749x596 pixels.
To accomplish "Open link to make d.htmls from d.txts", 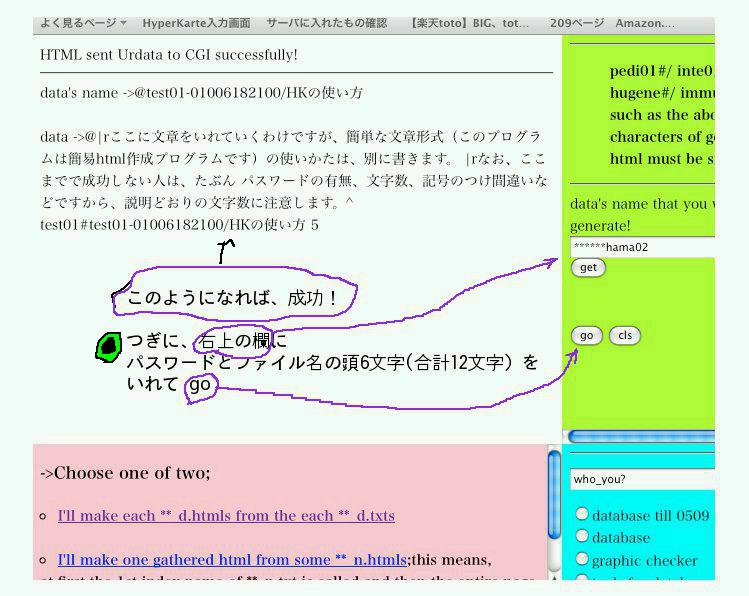I will click(x=226, y=516).
